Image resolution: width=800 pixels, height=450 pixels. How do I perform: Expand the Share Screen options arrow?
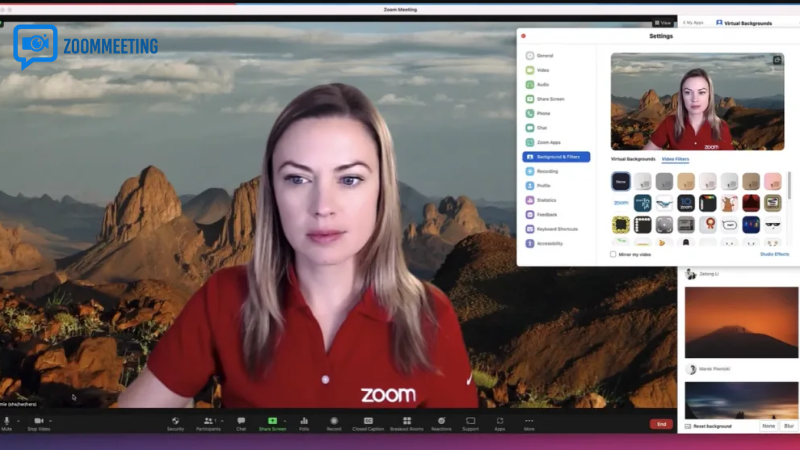[x=285, y=421]
